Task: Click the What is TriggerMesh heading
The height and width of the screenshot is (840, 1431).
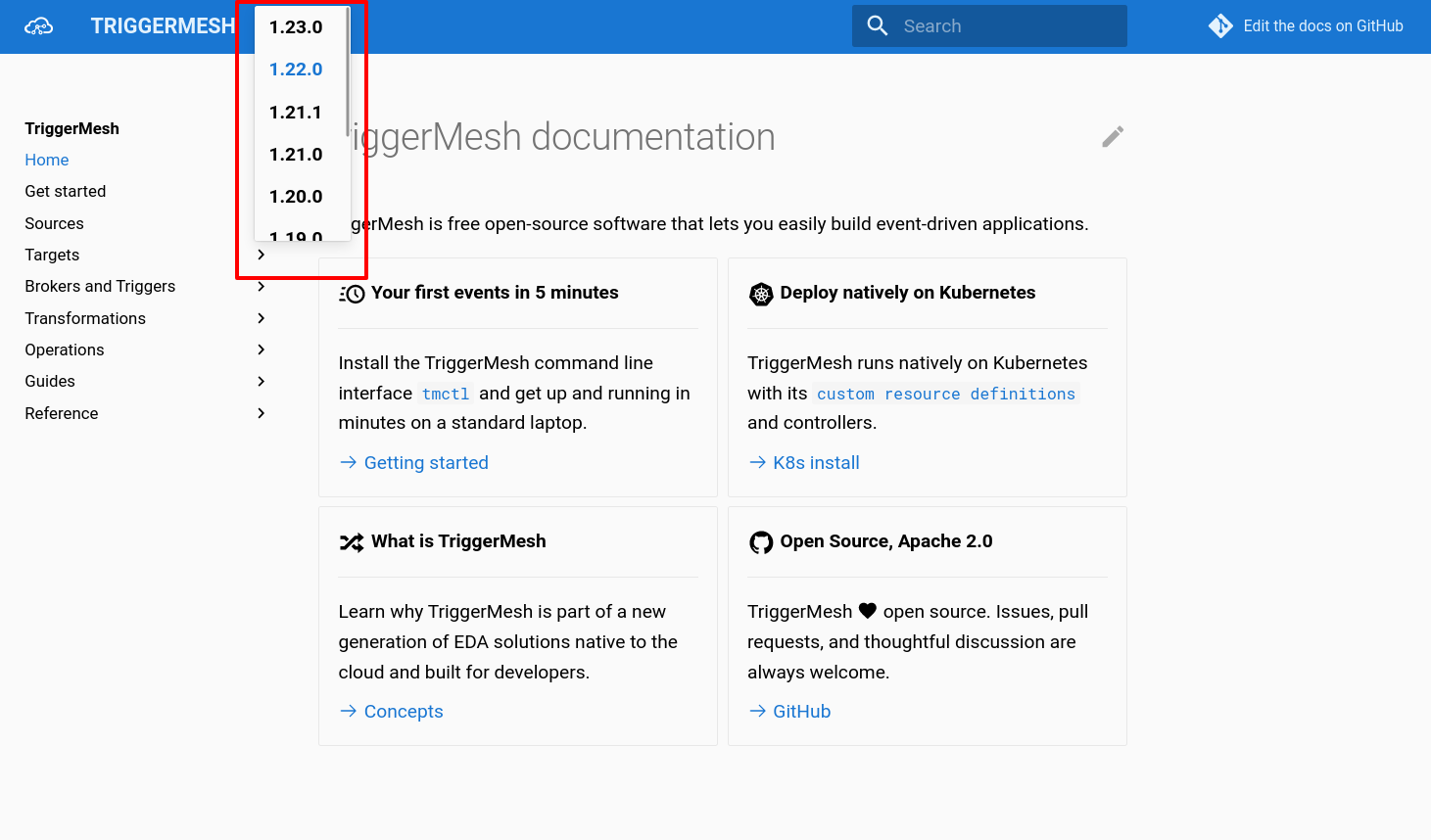Action: (458, 541)
